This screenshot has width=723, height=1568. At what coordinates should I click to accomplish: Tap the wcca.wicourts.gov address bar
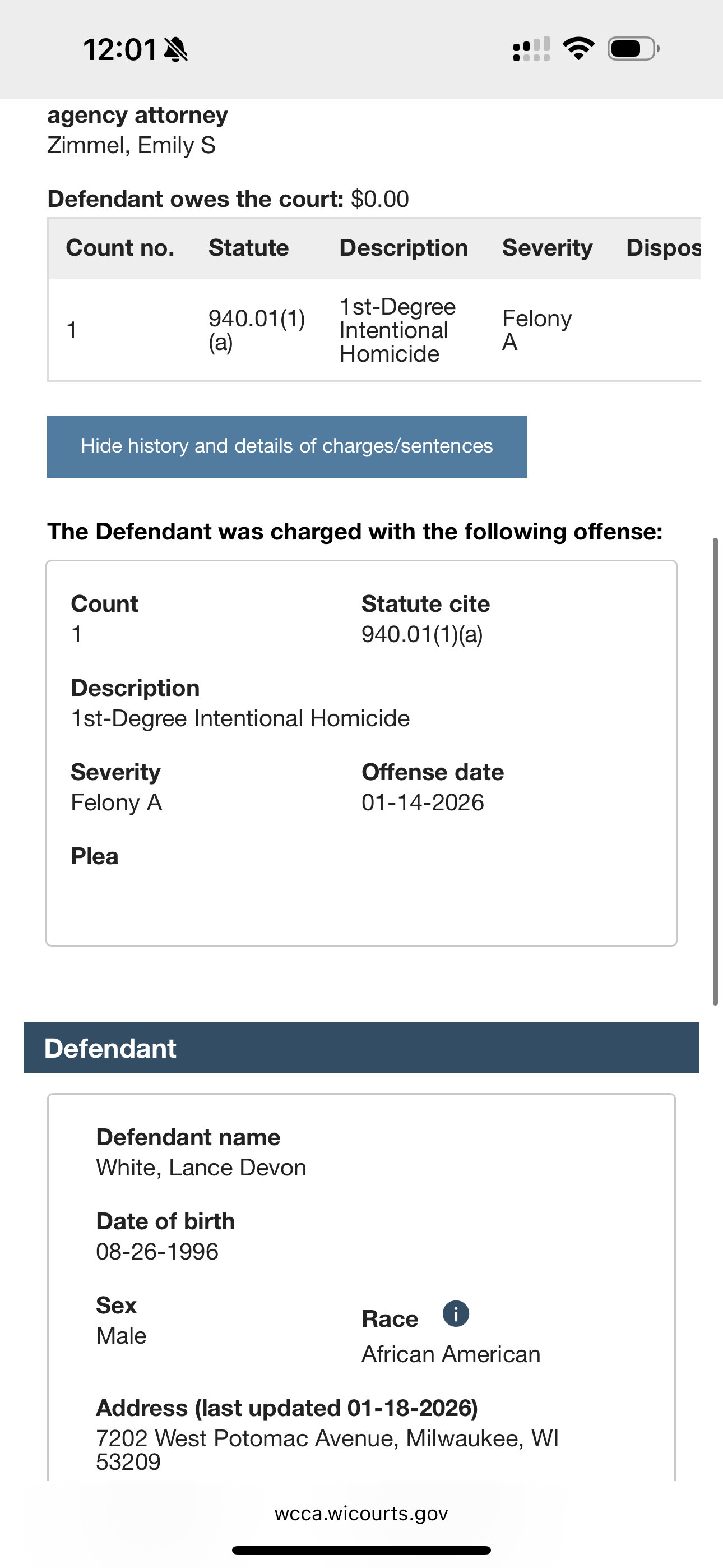(x=361, y=1514)
